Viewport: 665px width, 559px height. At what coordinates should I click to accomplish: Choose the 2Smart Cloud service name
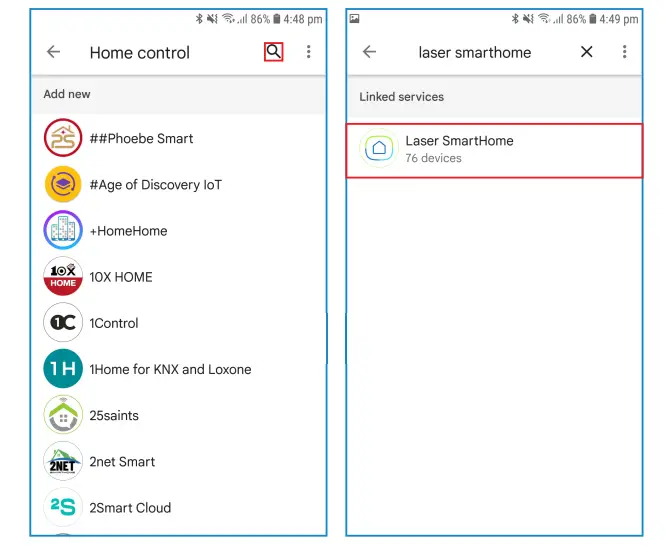130,508
